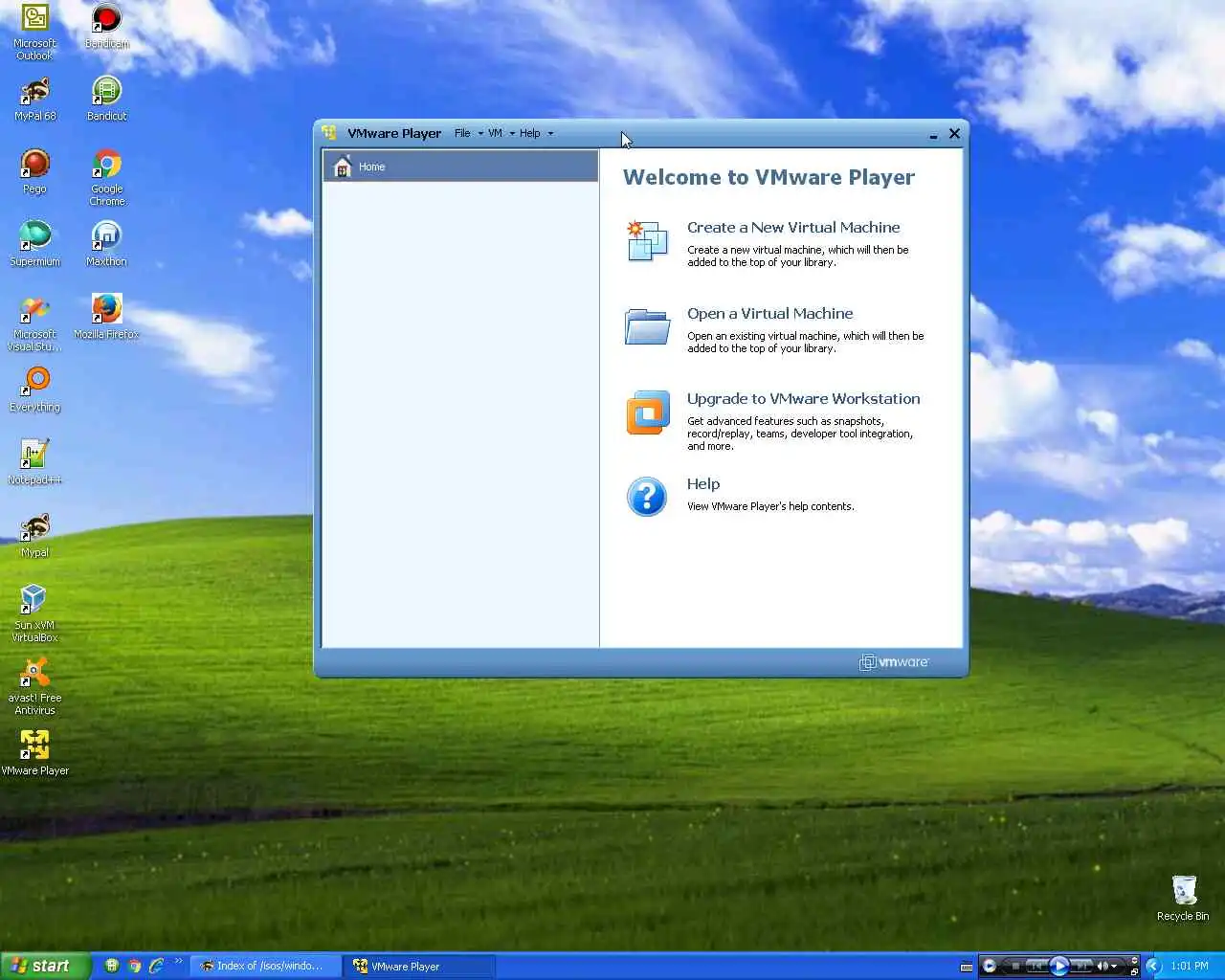Click the first quick launch icon beside Start

pos(112,966)
